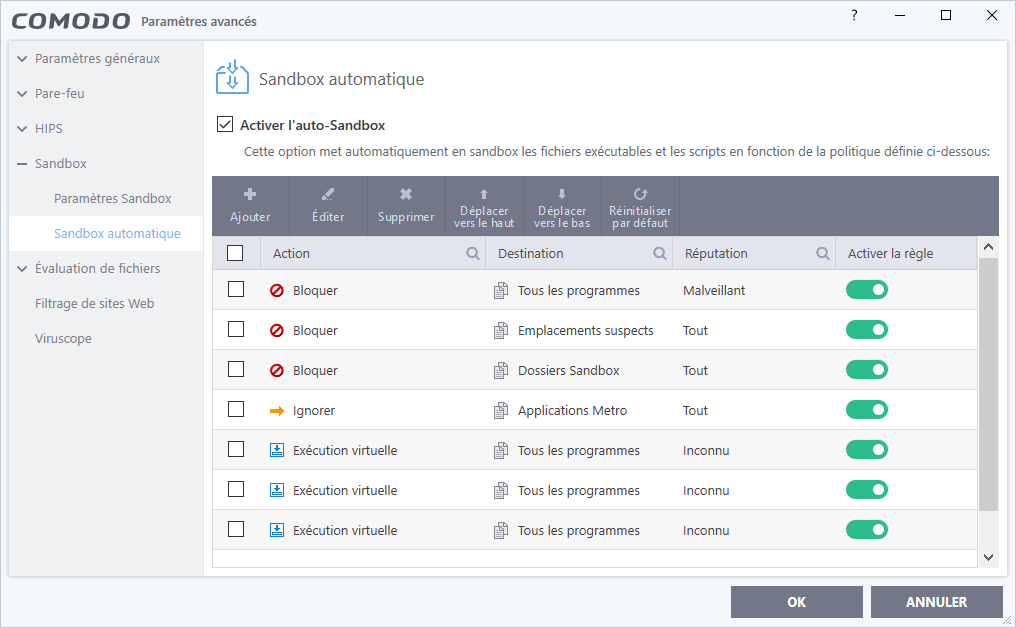1016x628 pixels.
Task: Click orange Ignorer arrow icon
Action: tap(277, 411)
